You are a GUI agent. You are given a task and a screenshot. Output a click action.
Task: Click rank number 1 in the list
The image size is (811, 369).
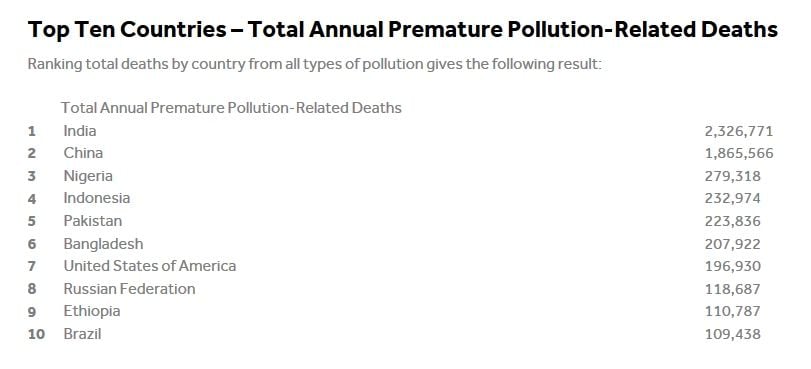coord(32,131)
